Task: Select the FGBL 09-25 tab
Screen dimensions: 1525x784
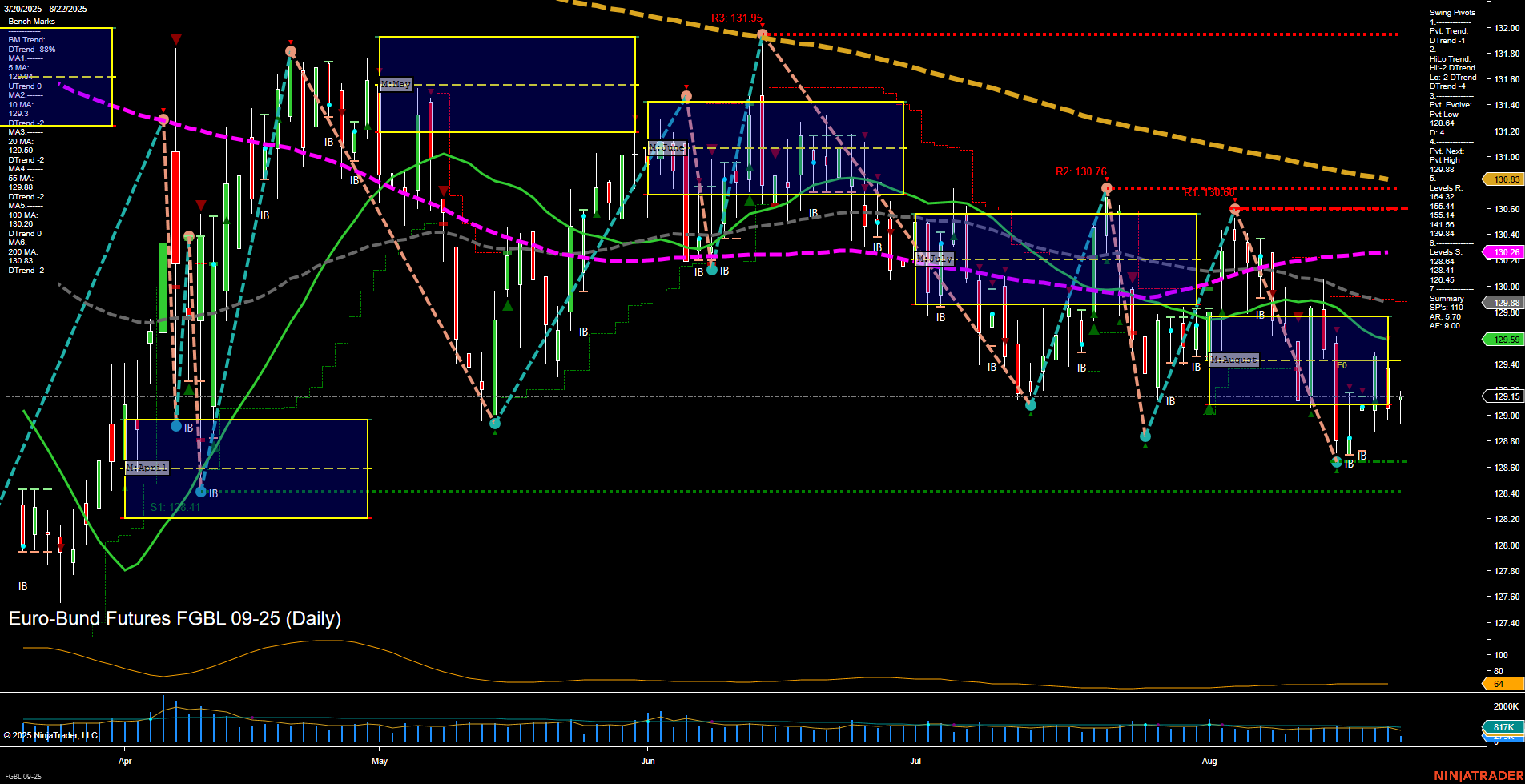Action: coord(23,776)
